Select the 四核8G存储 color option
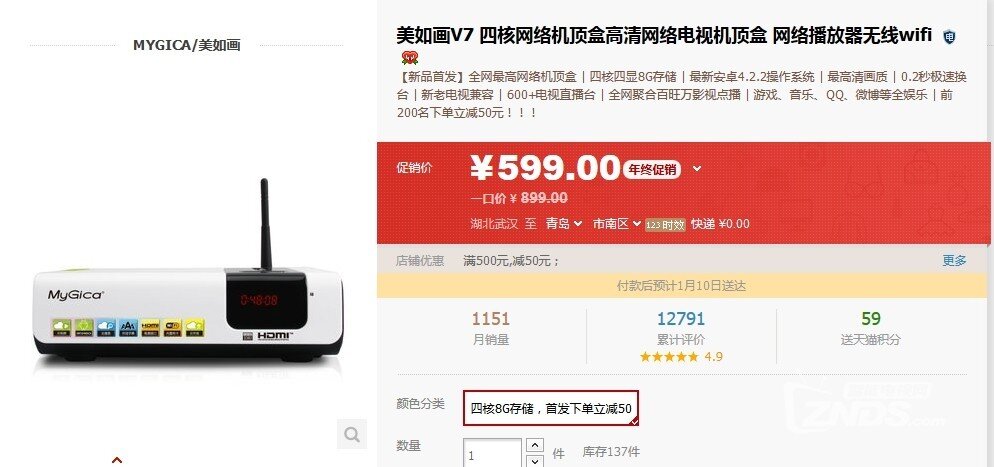994x467 pixels. (551, 409)
